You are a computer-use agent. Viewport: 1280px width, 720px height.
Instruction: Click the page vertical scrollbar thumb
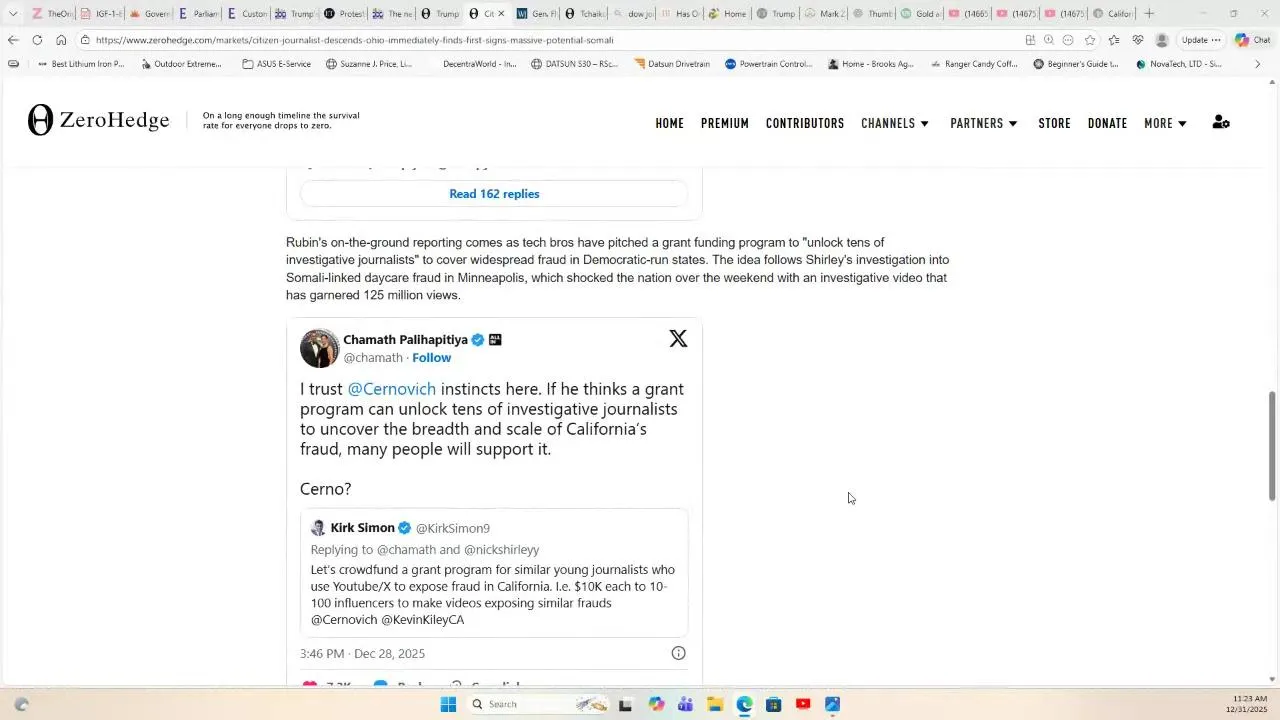[x=1272, y=445]
